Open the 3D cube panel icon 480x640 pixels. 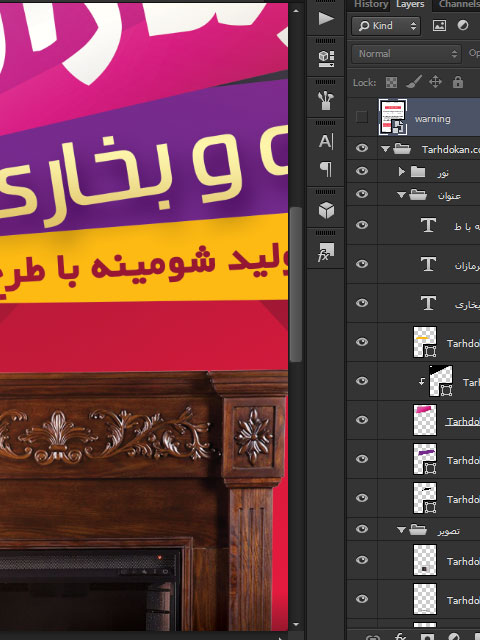(326, 211)
